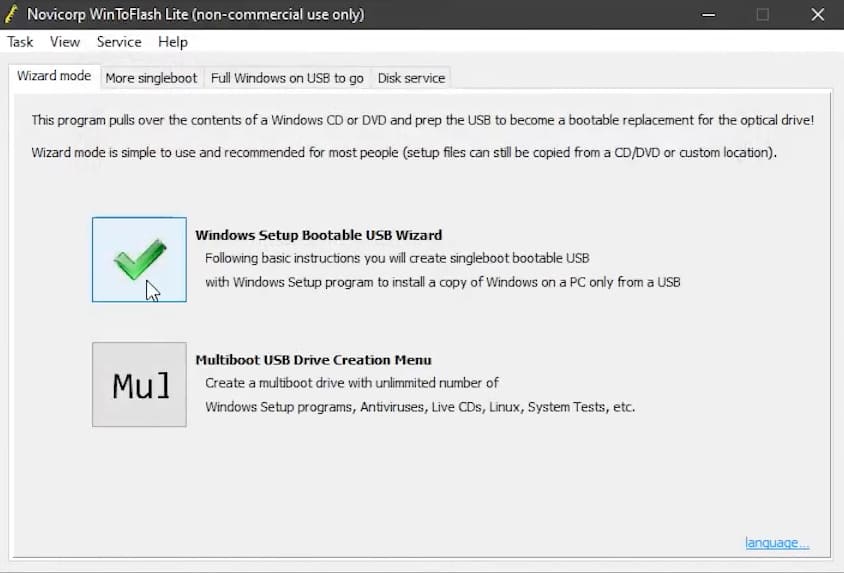Minimize the WinToFlash window

click(710, 14)
